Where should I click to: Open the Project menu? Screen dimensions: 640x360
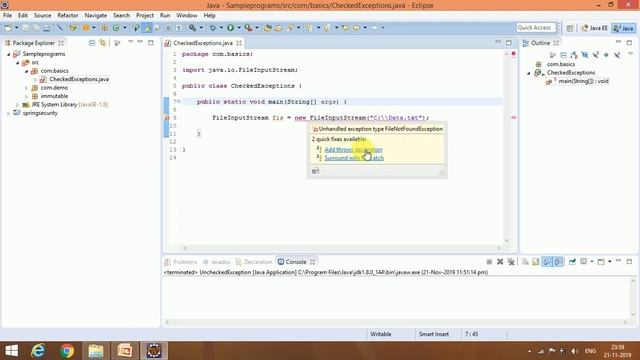[x=144, y=16]
